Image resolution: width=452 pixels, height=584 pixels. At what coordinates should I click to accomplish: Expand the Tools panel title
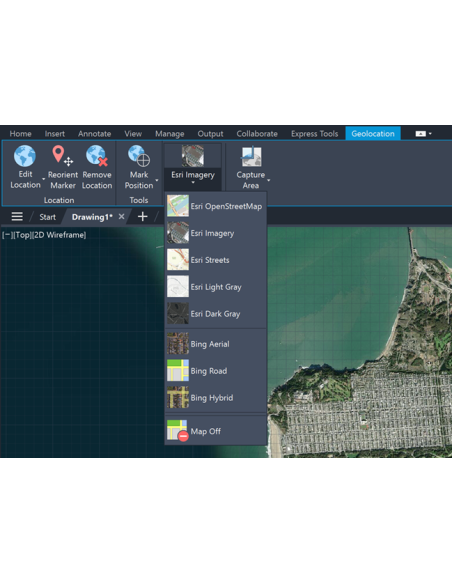pos(139,200)
